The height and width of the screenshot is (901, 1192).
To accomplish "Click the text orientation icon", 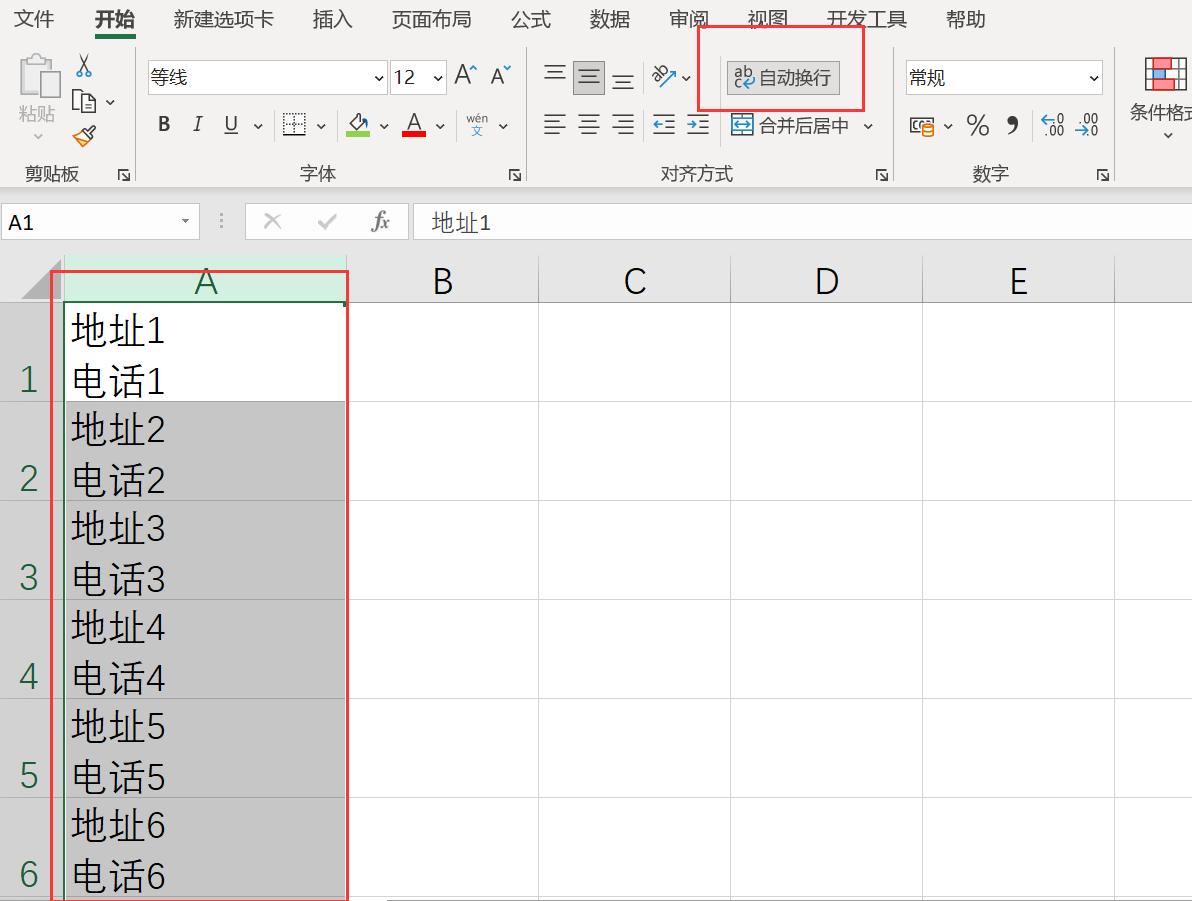I will [664, 77].
